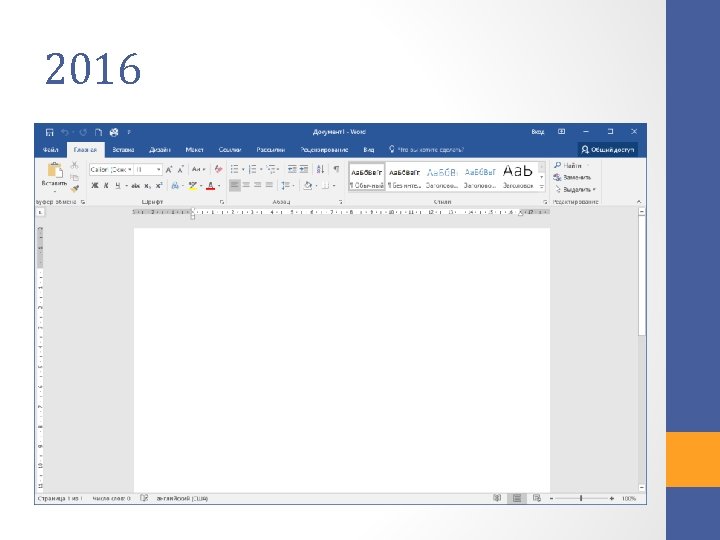The image size is (720, 540).
Task: Switch to Web Layout view in status bar
Action: click(x=536, y=498)
